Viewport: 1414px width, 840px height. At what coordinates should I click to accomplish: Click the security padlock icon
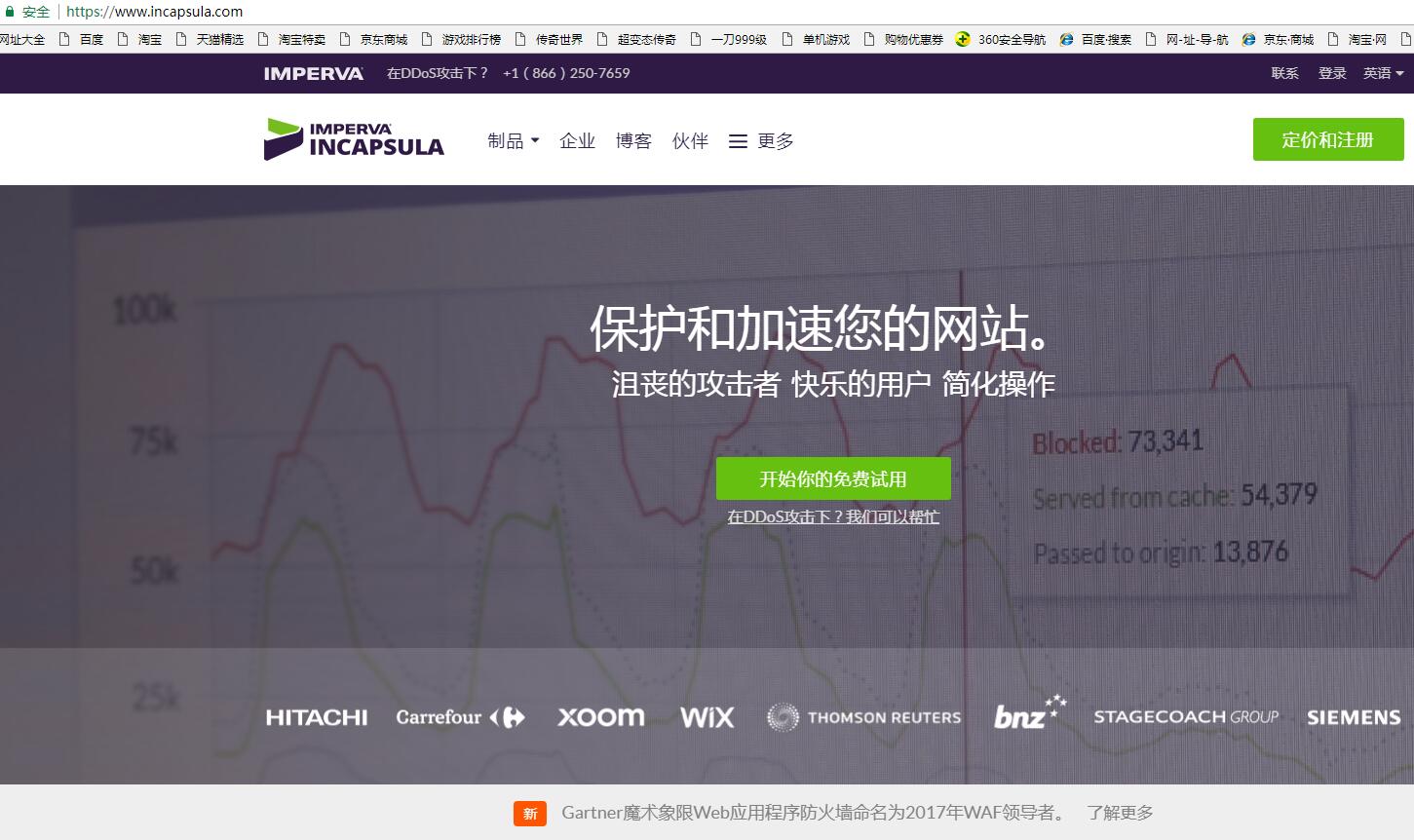9,11
